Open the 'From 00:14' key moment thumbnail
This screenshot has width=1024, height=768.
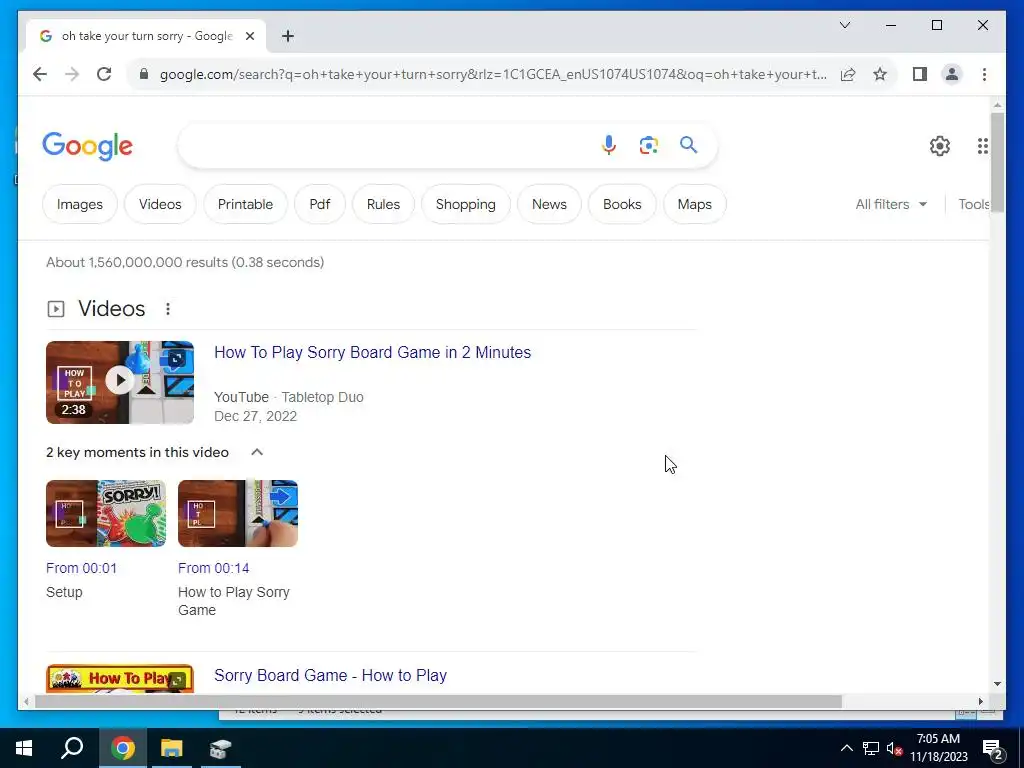(238, 513)
